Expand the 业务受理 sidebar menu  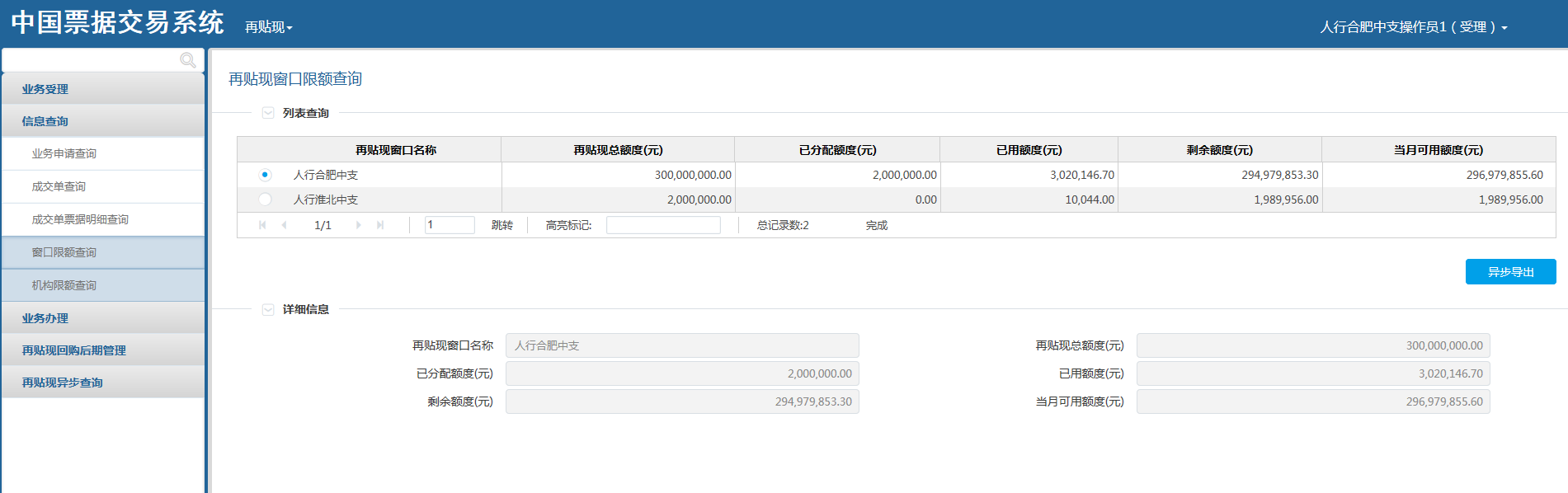coord(45,89)
